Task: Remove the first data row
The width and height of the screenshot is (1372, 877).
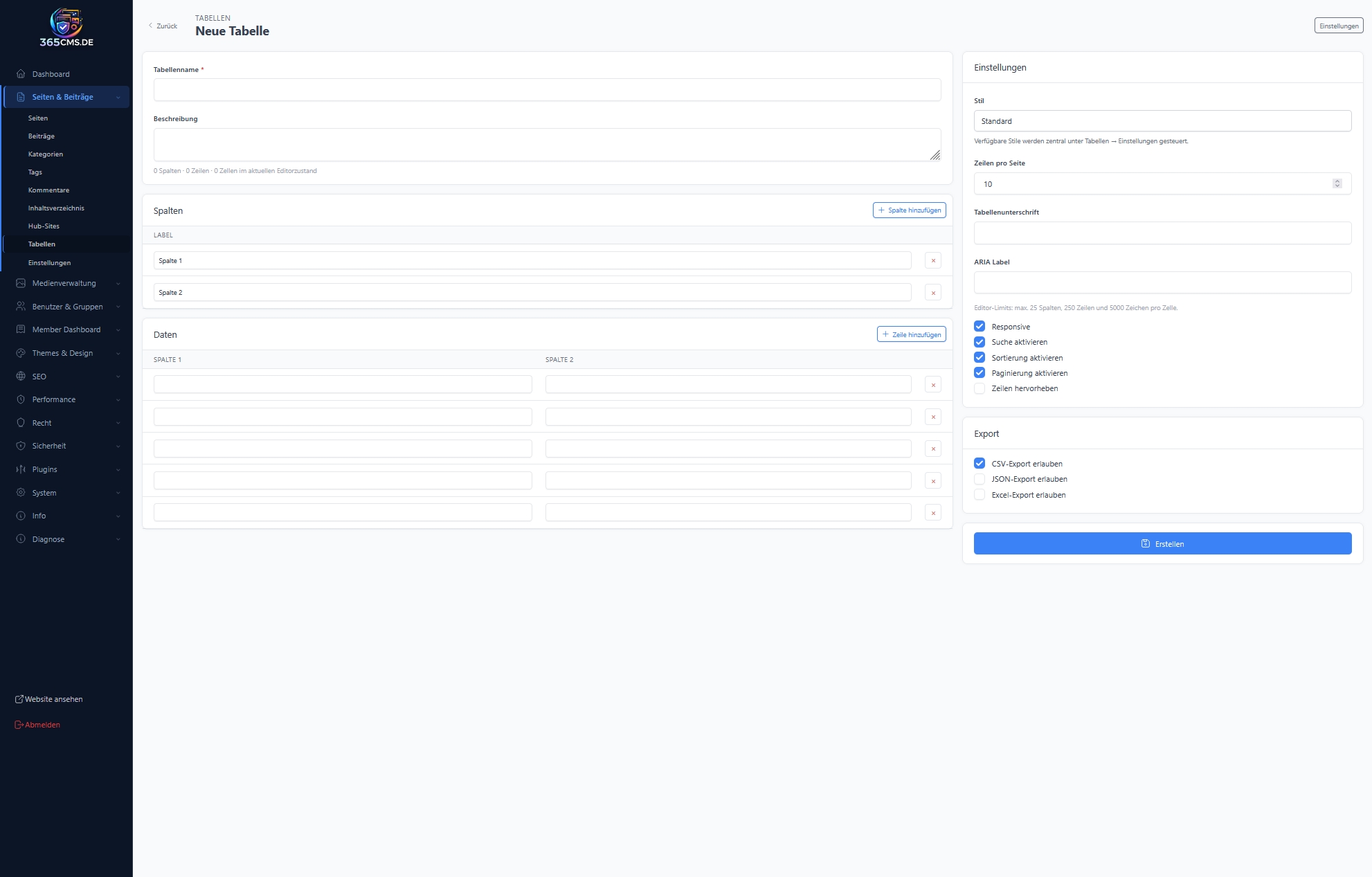Action: pyautogui.click(x=933, y=385)
